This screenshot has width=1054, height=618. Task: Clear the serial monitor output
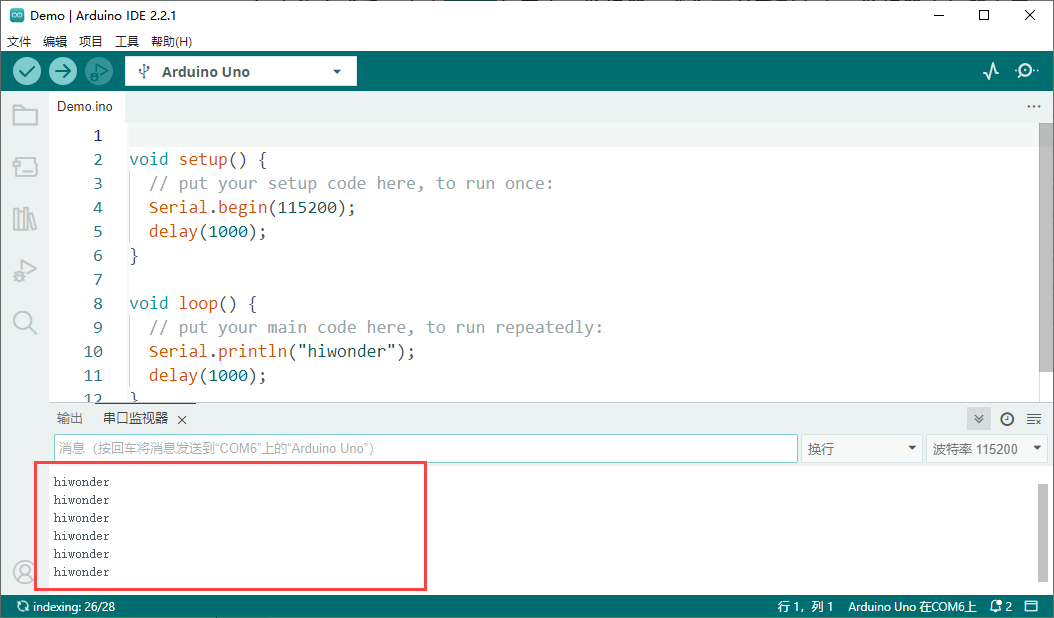coord(1034,419)
